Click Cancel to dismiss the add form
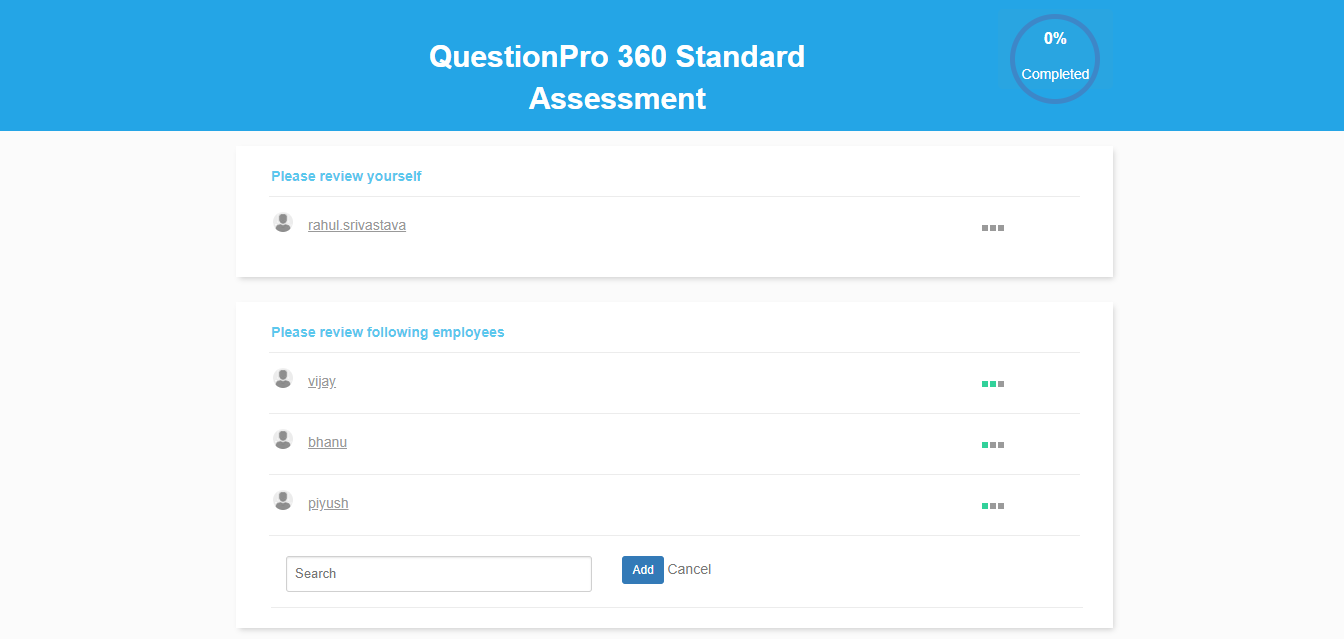 click(689, 569)
